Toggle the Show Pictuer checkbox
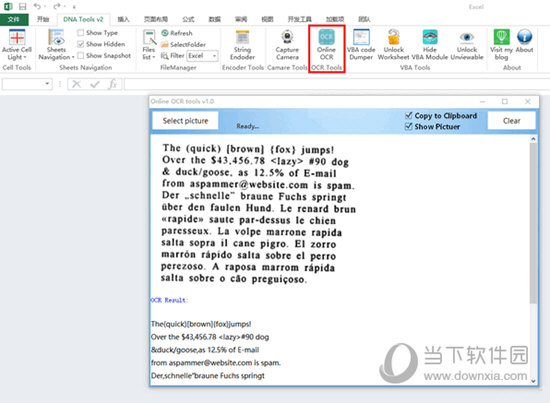 click(408, 126)
